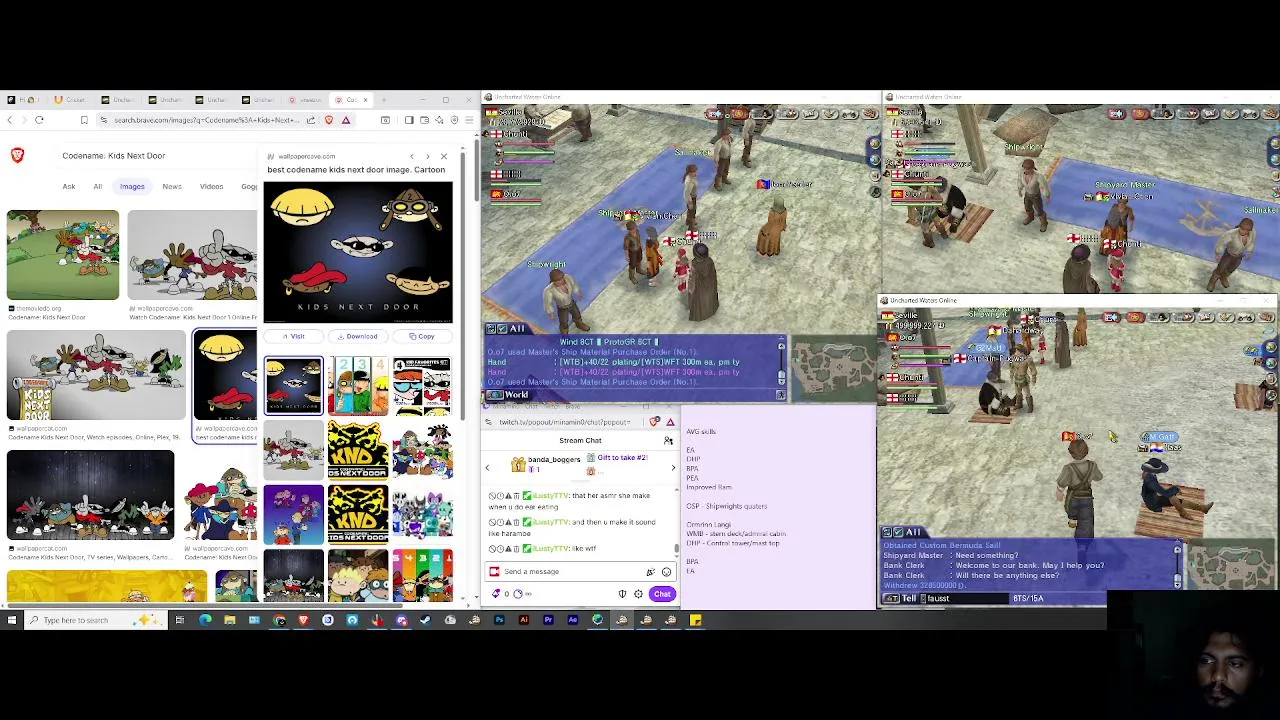Ban user icon on 'like wtf' message

point(492,548)
